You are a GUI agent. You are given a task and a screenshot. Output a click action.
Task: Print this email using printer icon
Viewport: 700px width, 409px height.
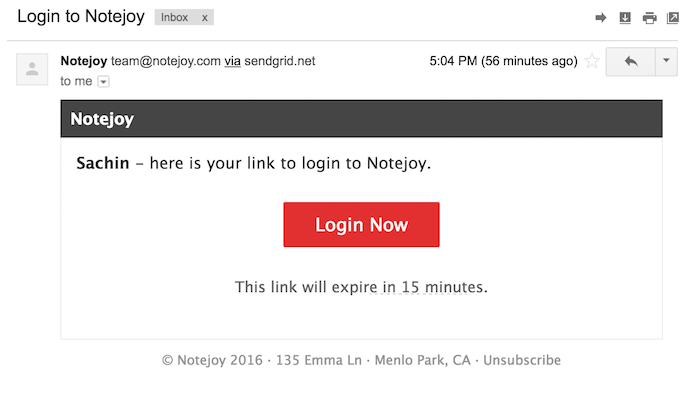650,18
